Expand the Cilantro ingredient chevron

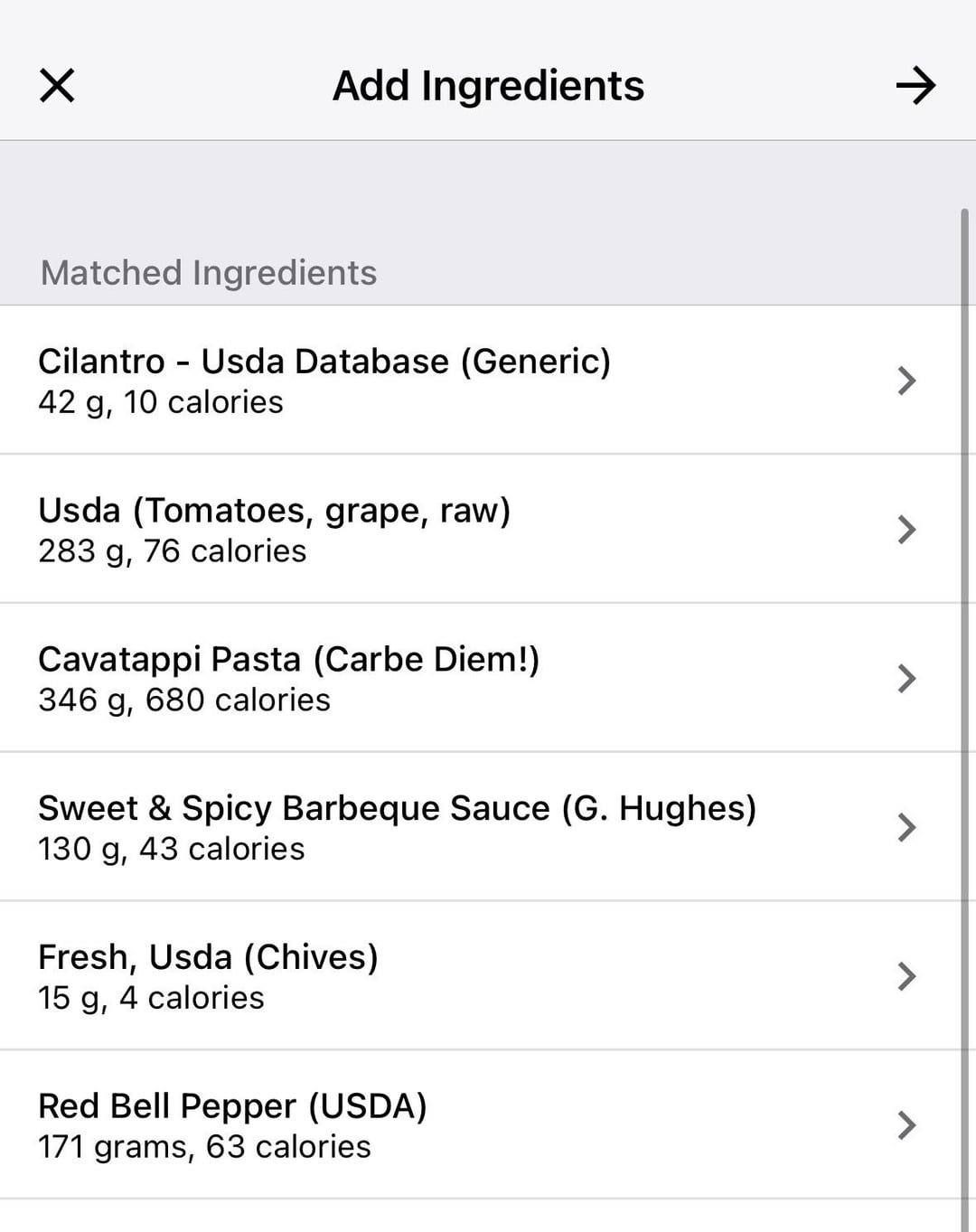[906, 381]
